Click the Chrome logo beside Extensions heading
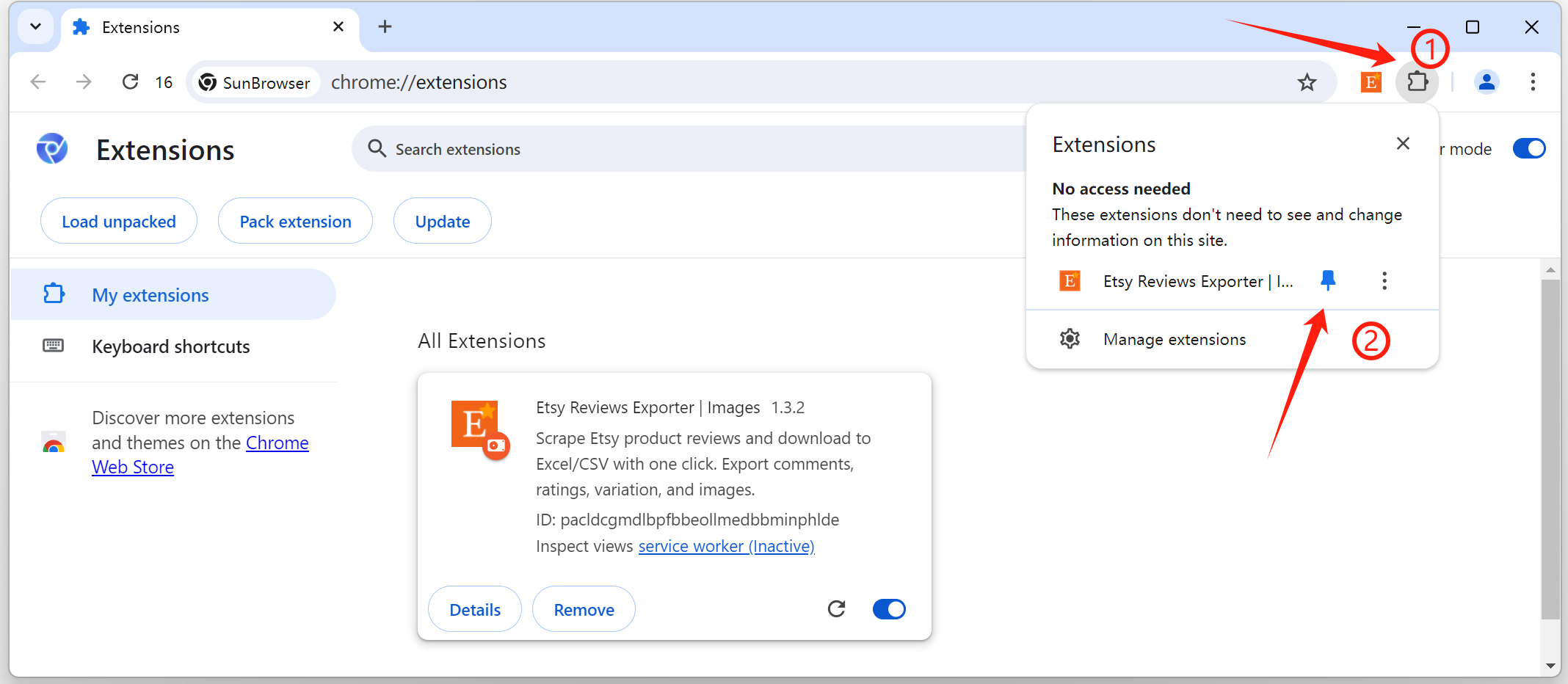Viewport: 1568px width, 684px height. click(x=52, y=149)
